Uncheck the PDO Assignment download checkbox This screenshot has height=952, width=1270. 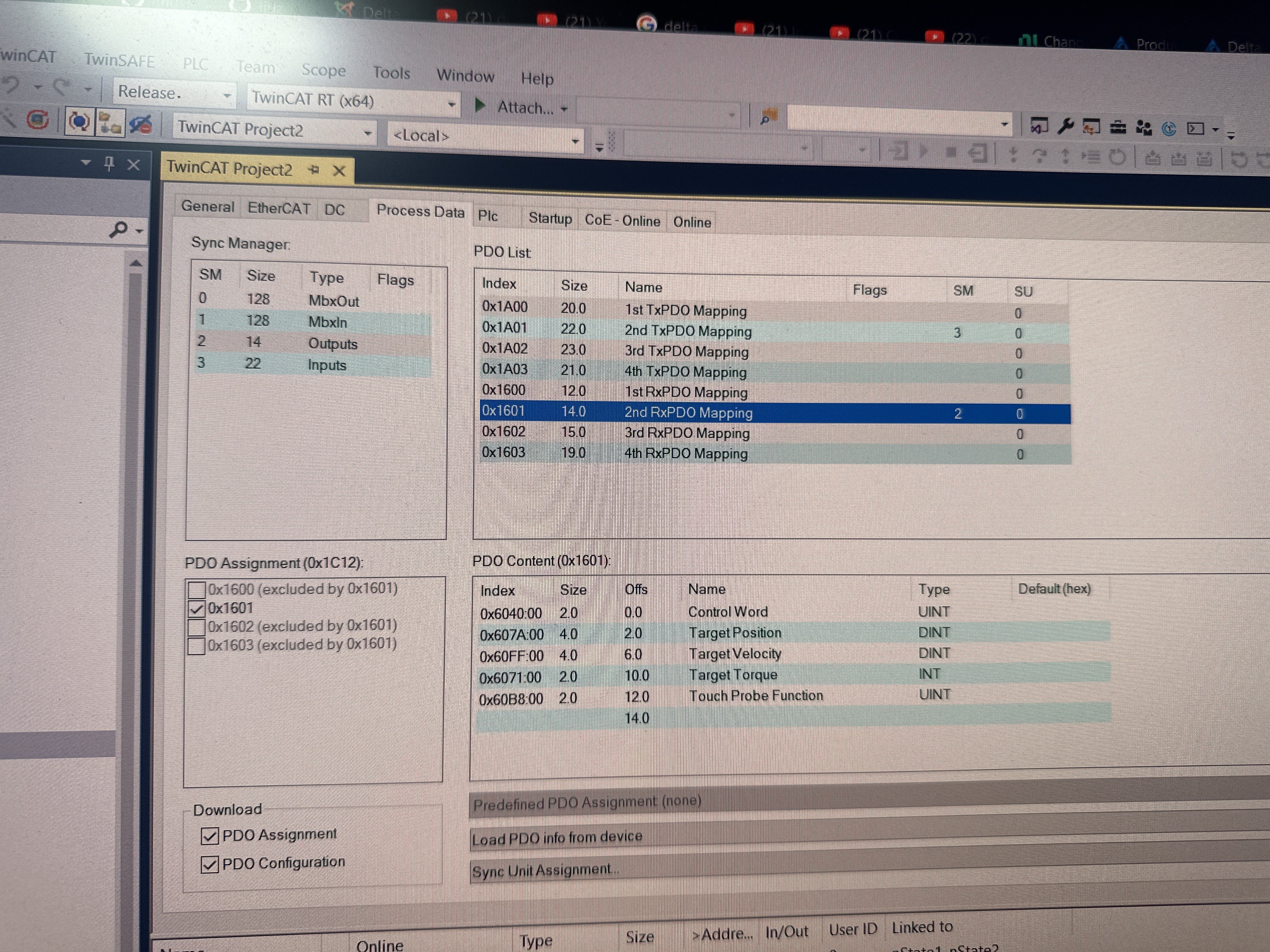pos(209,836)
